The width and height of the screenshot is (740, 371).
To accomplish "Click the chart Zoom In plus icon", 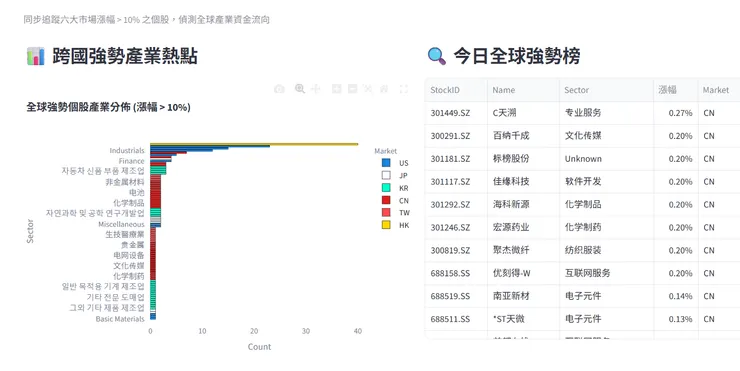I will point(336,89).
